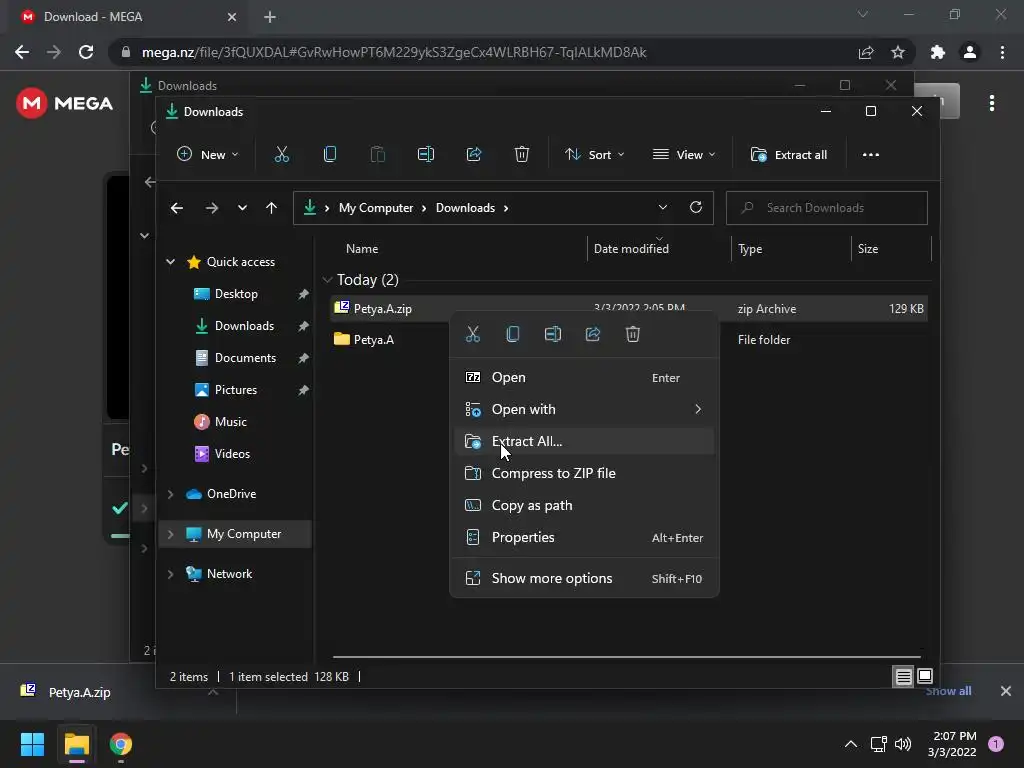This screenshot has width=1024, height=768.
Task: Open MEGA page three-dot options menu
Action: [x=992, y=103]
